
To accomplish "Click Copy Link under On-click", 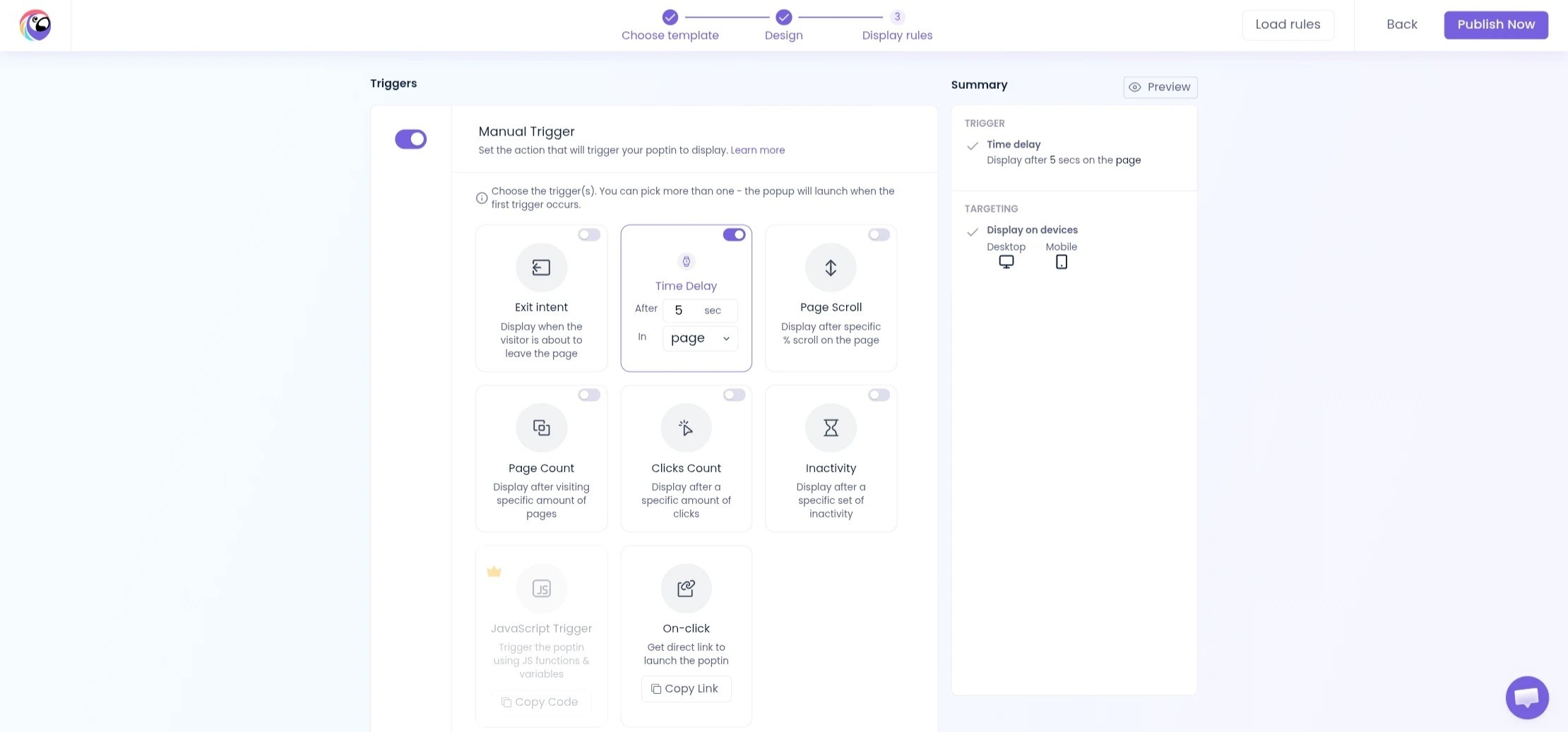I will (x=686, y=689).
